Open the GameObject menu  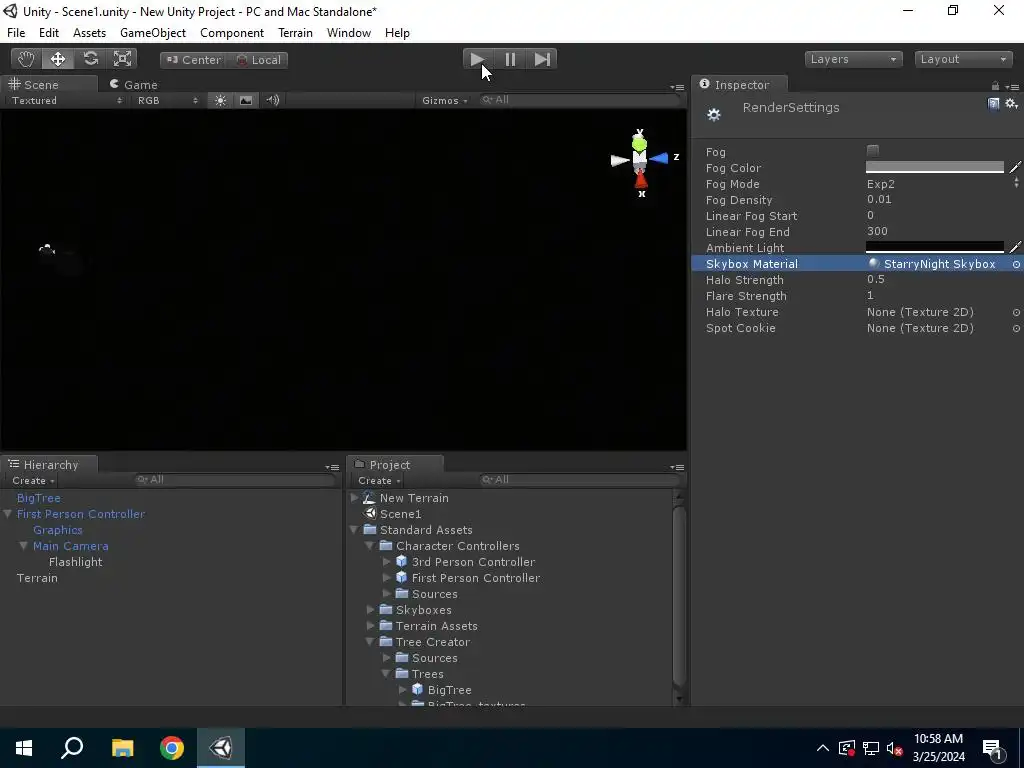click(x=153, y=33)
